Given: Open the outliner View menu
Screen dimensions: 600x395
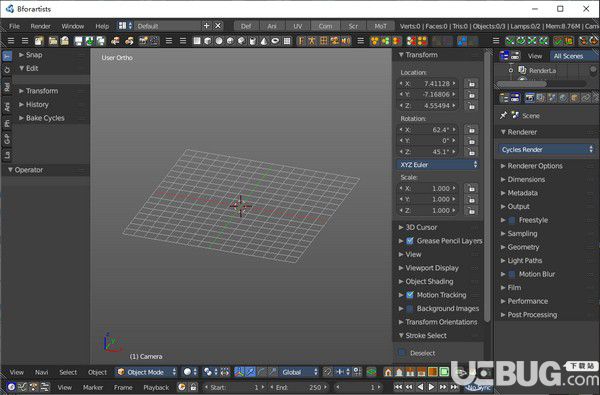Looking at the screenshot, I should click(535, 56).
